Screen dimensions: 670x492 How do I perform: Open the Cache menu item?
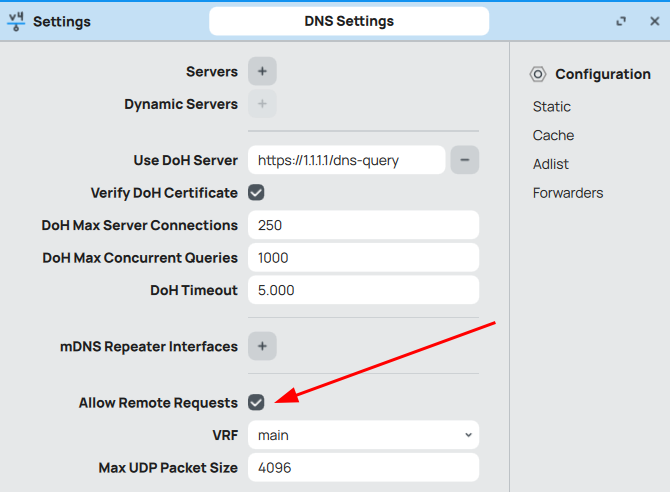point(553,135)
